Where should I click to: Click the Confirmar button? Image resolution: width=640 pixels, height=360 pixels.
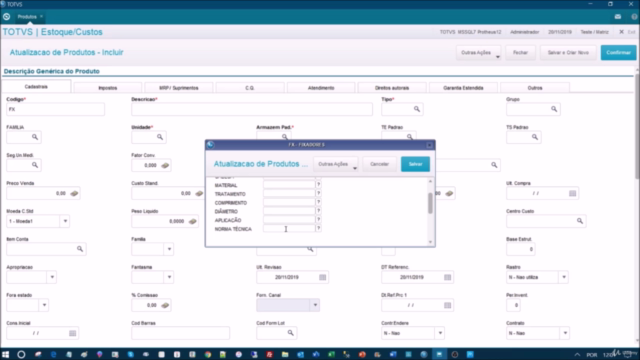pos(618,53)
